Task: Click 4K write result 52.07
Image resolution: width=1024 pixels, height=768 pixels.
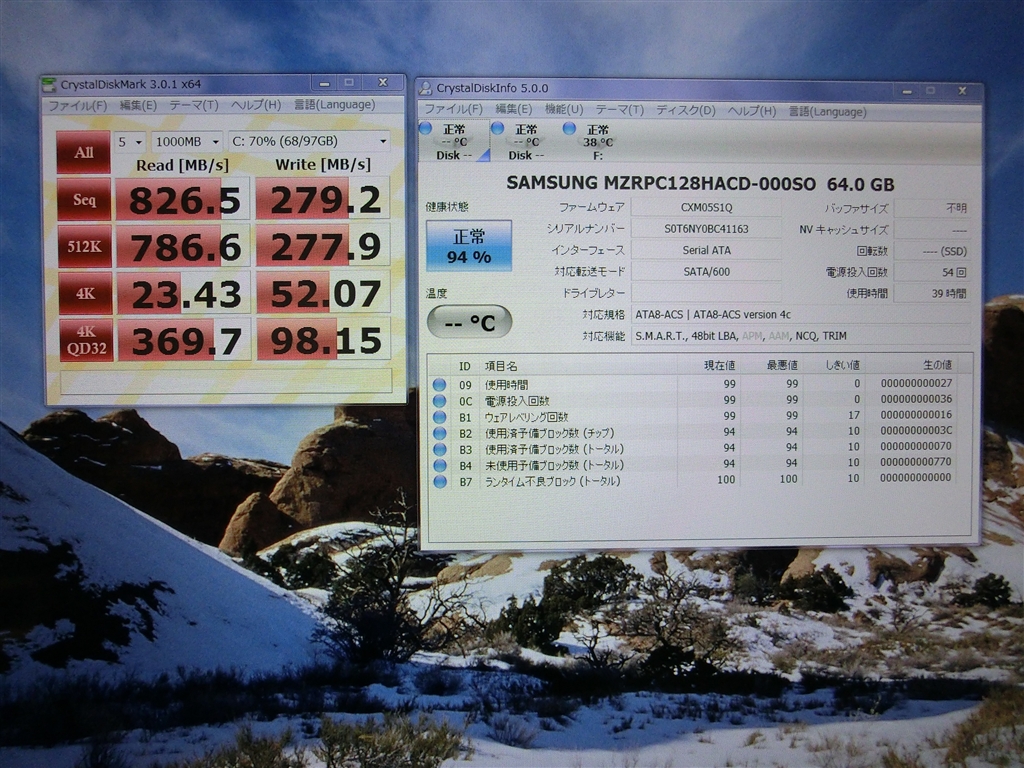Action: [x=325, y=293]
